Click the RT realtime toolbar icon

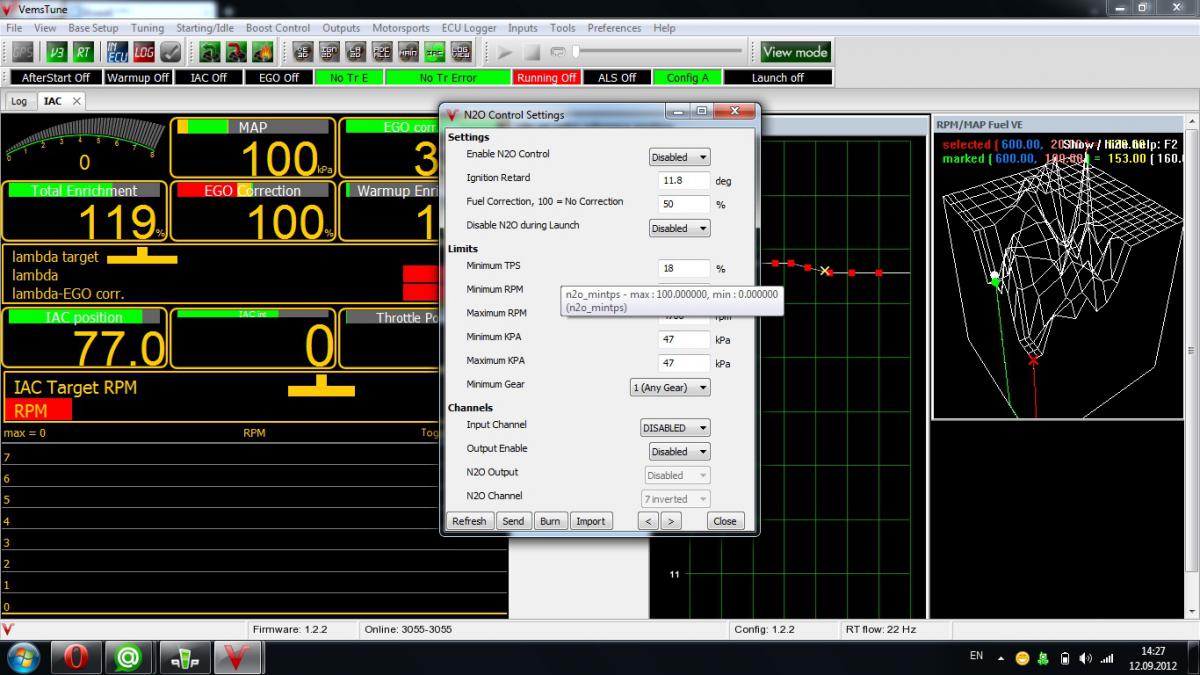[x=83, y=52]
